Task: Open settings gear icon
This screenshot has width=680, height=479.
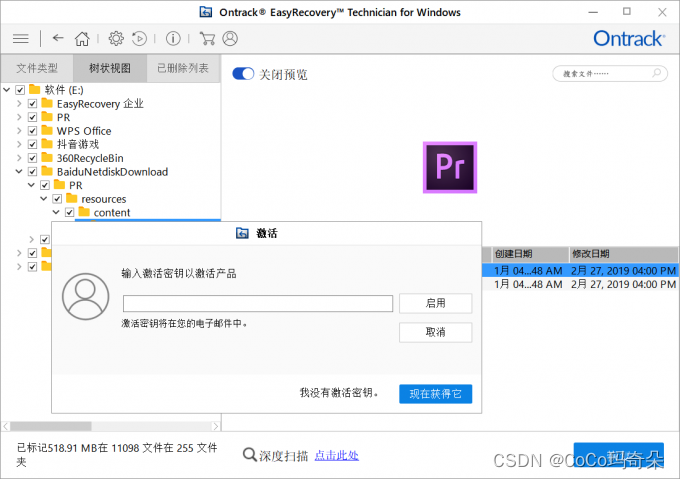Action: click(x=116, y=39)
